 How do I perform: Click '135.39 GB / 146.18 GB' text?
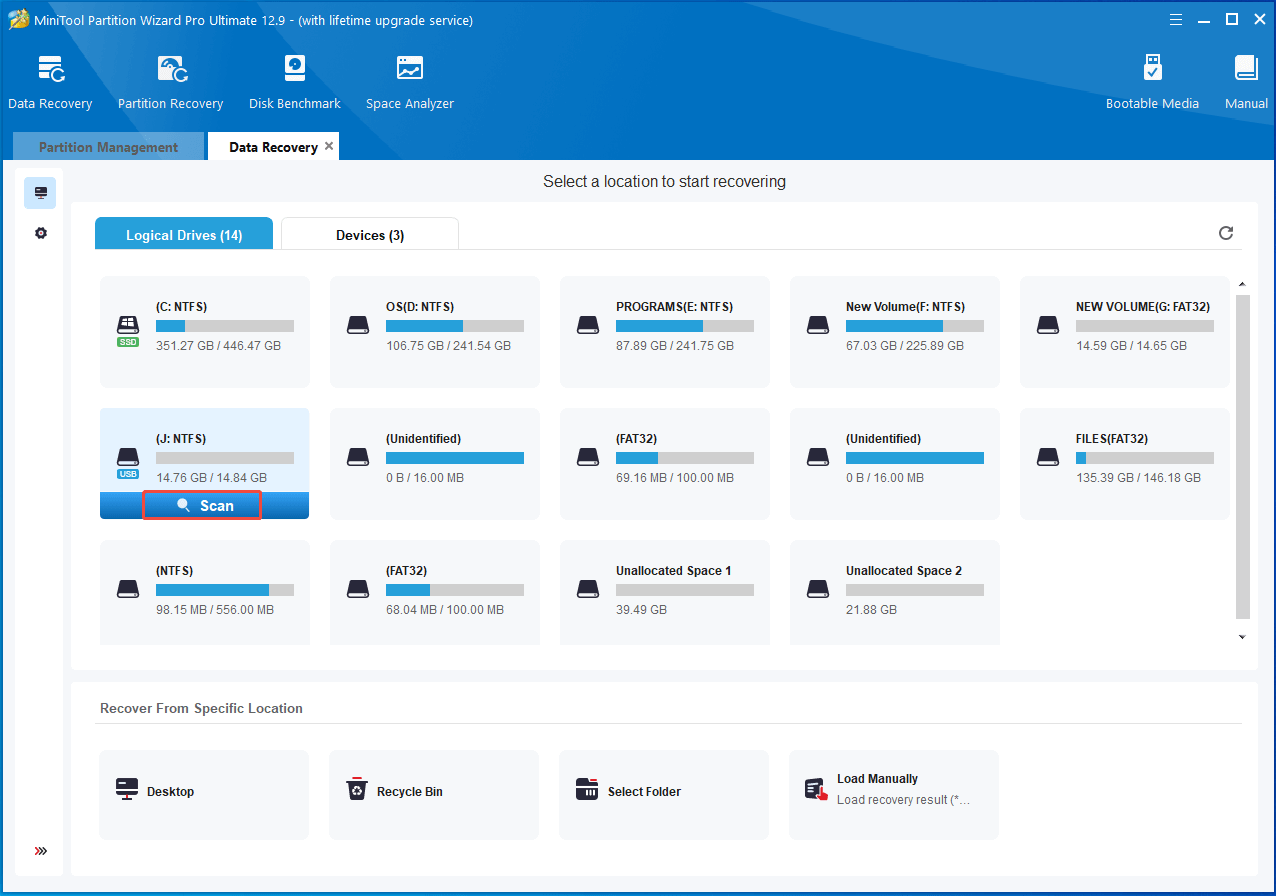[x=1138, y=478]
